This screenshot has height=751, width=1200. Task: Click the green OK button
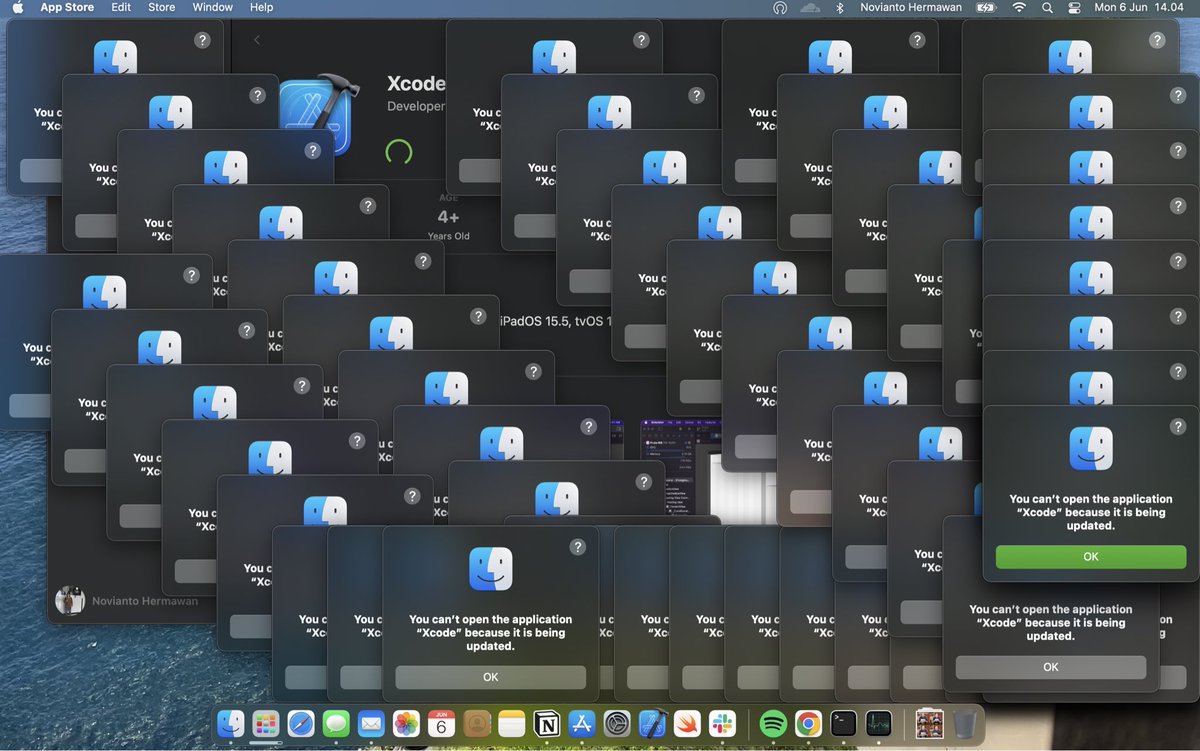[1090, 557]
